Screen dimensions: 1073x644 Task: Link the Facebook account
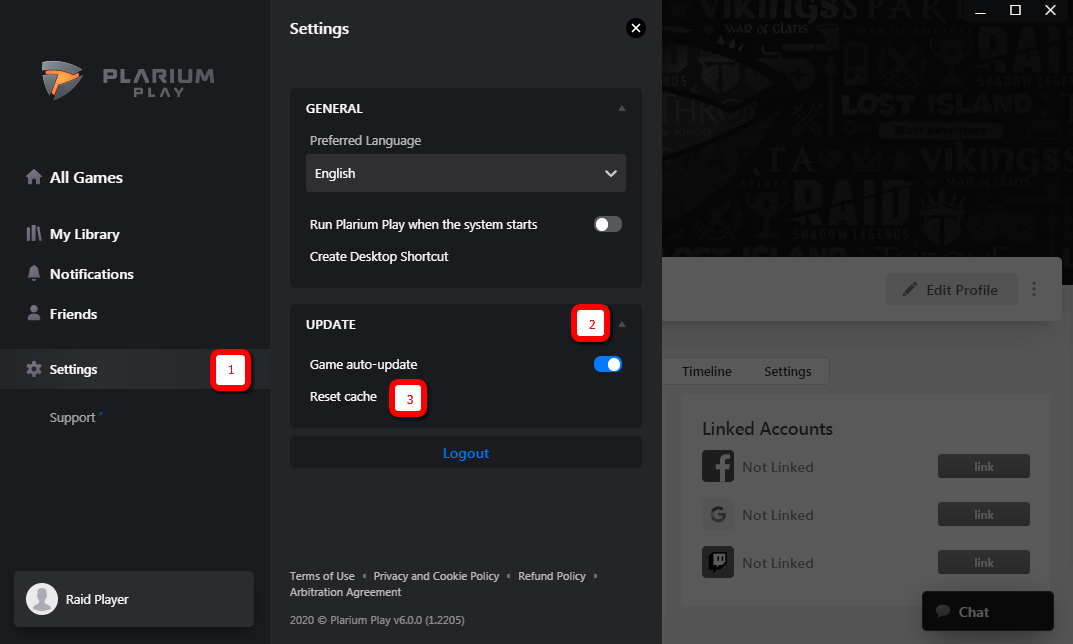click(x=983, y=466)
